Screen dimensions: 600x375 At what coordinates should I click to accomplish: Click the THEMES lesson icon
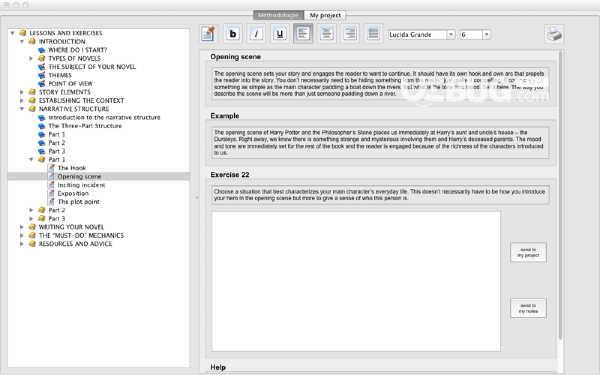point(42,75)
